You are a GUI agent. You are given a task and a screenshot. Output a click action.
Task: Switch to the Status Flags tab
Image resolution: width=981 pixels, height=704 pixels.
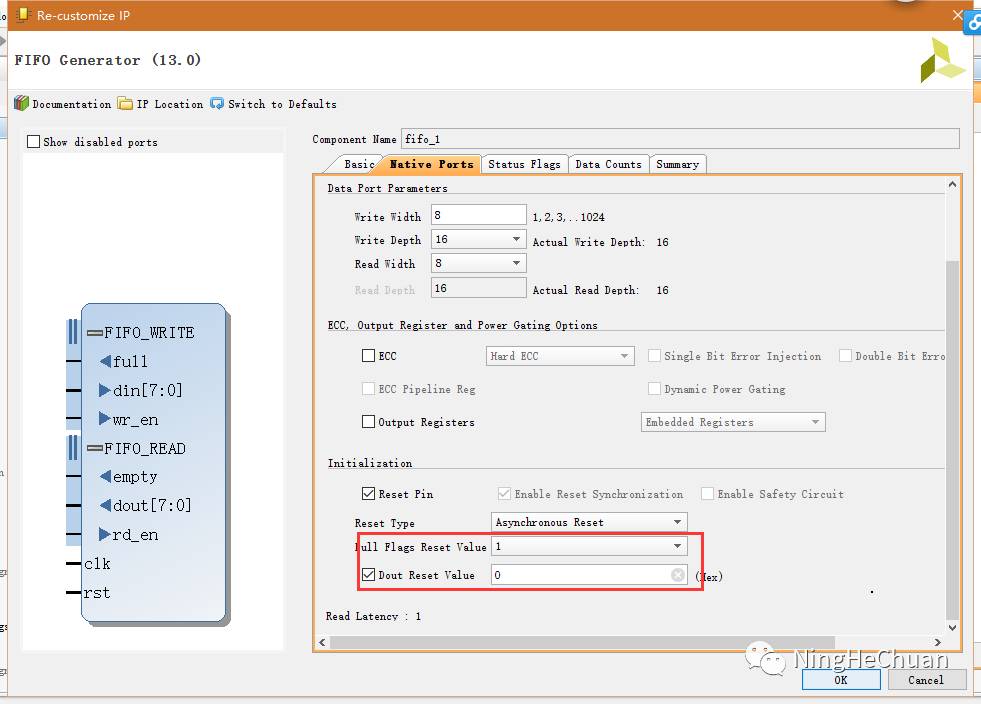pos(524,164)
